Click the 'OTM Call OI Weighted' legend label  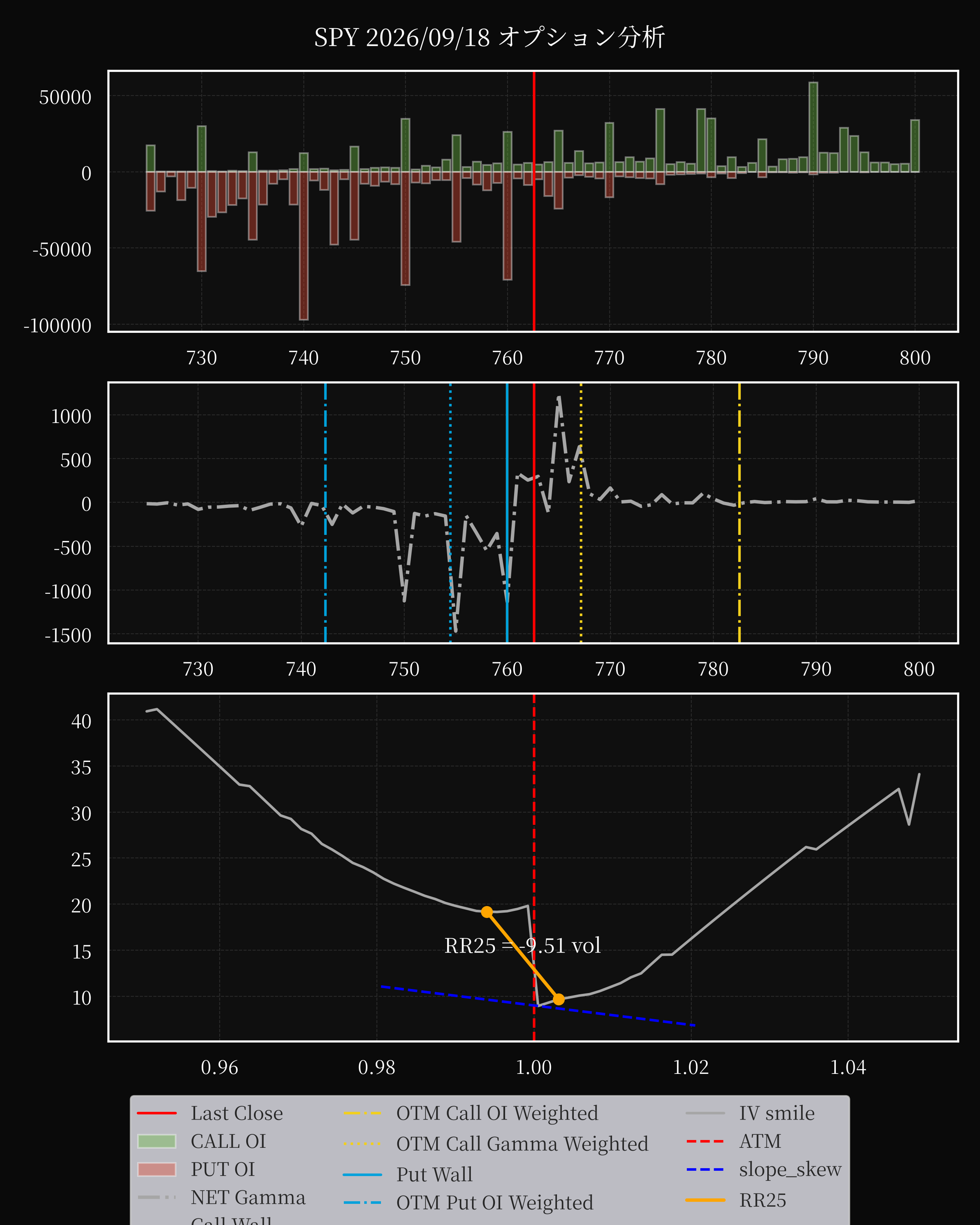497,1113
